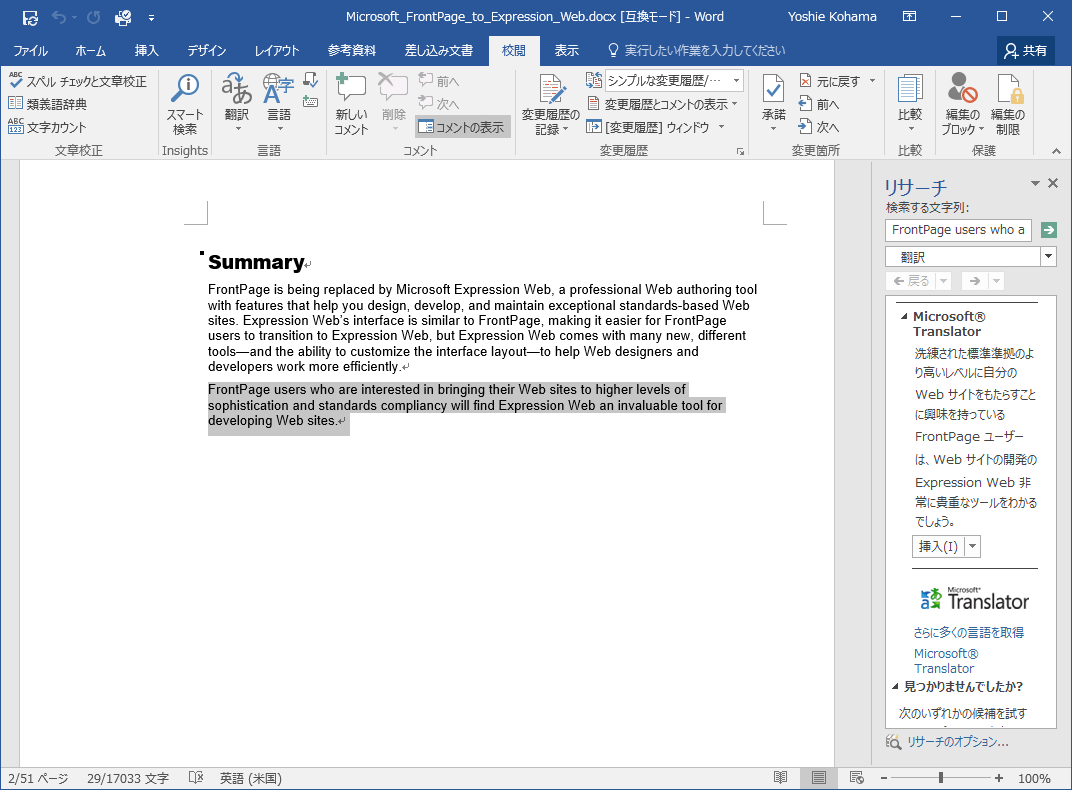1072x790 pixels.
Task: Click the Share (共有) button
Action: click(x=1025, y=51)
